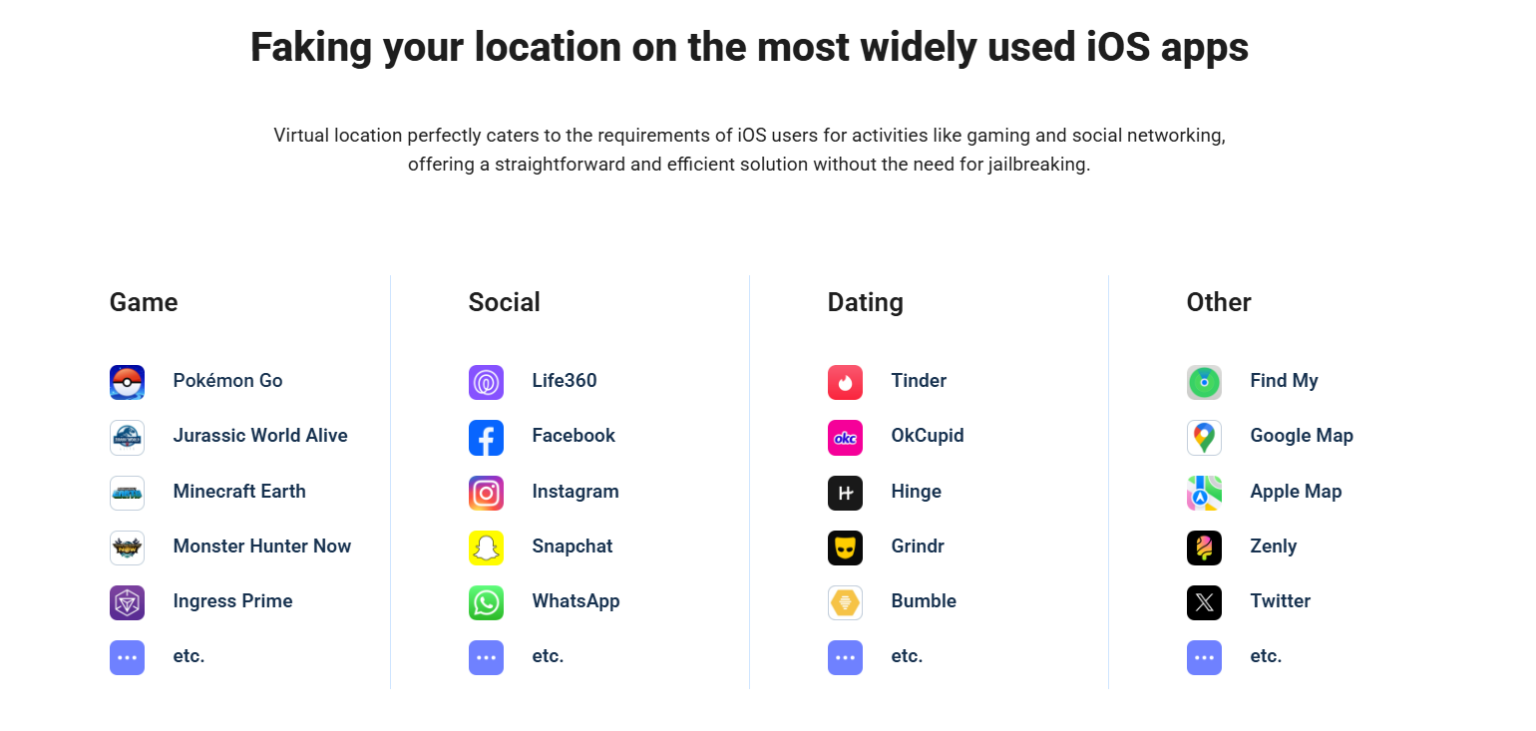This screenshot has height=731, width=1536.
Task: Click the Google Map pin icon
Action: pos(1204,437)
